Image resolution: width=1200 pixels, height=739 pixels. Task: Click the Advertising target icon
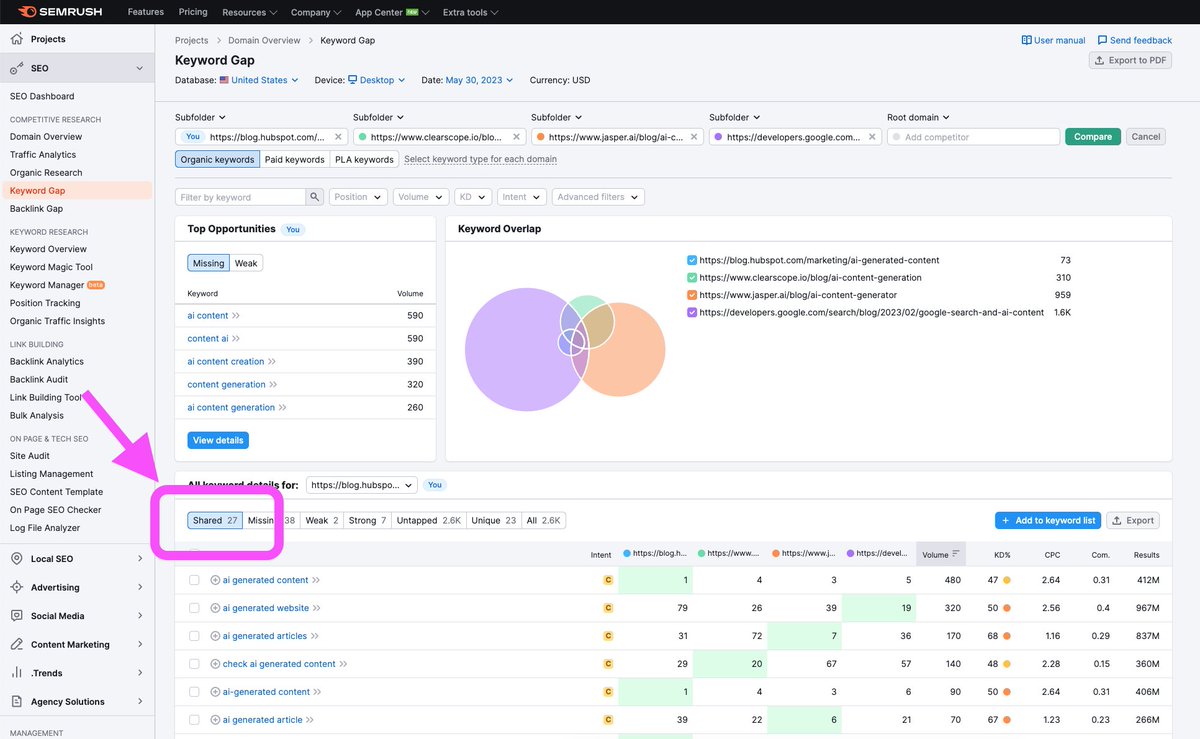16,587
